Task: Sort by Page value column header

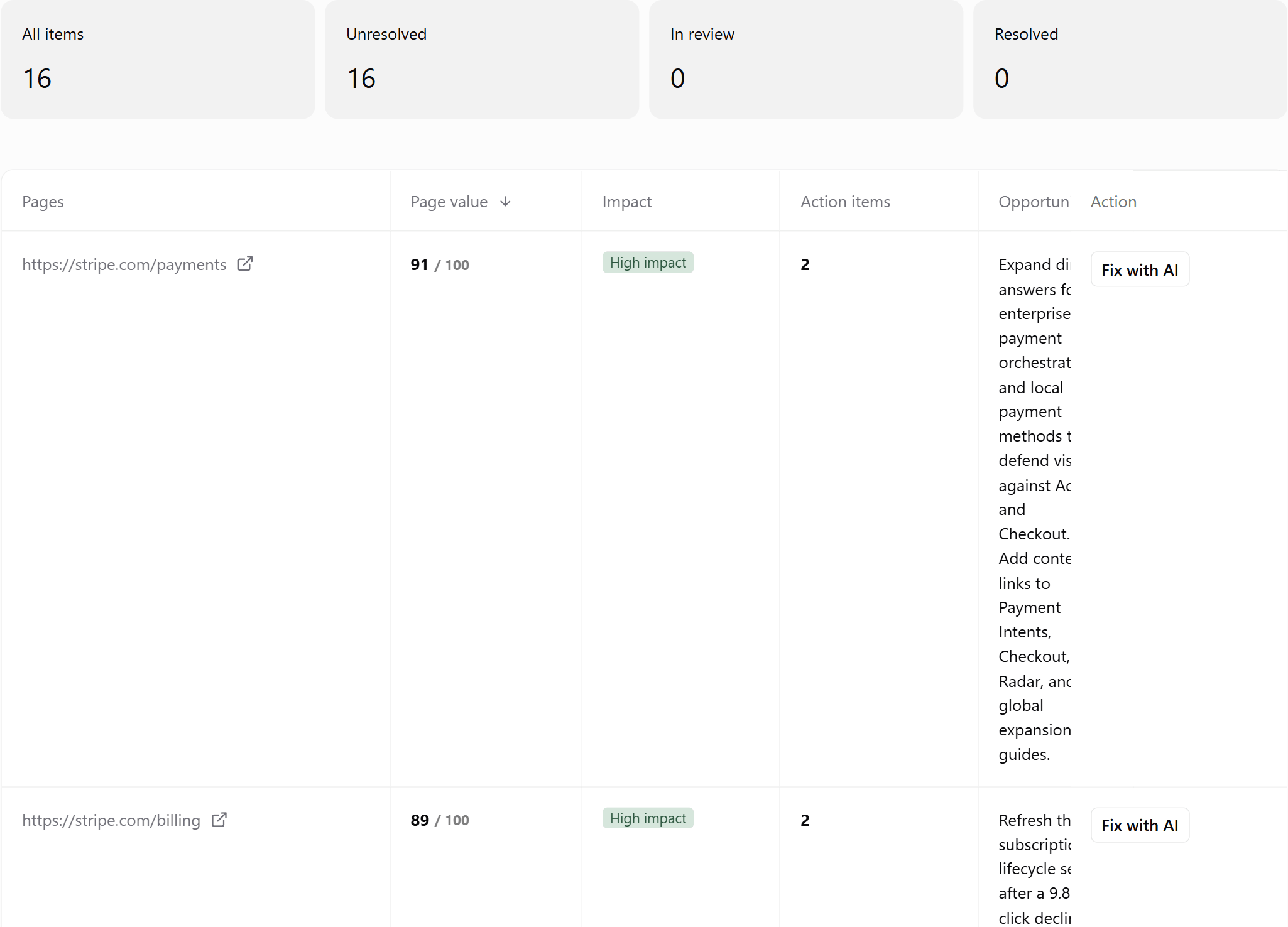Action: [x=449, y=202]
